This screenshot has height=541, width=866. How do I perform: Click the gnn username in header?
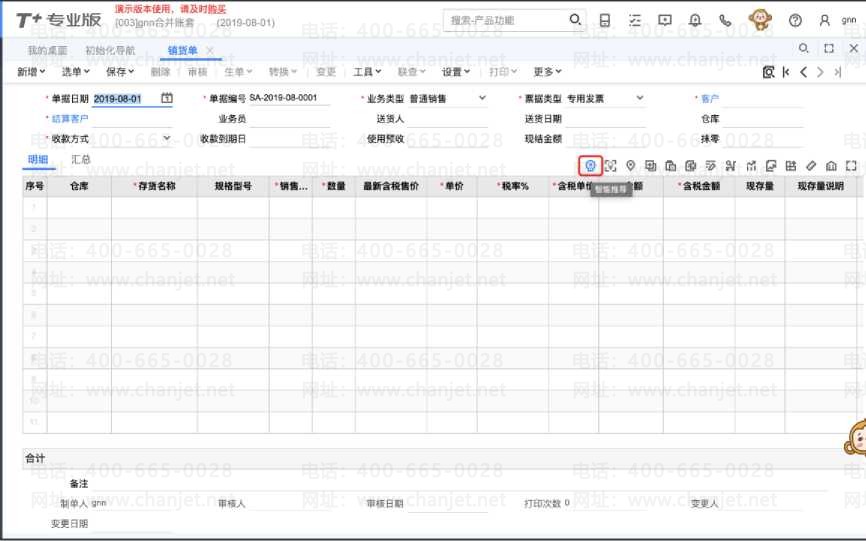[x=849, y=20]
